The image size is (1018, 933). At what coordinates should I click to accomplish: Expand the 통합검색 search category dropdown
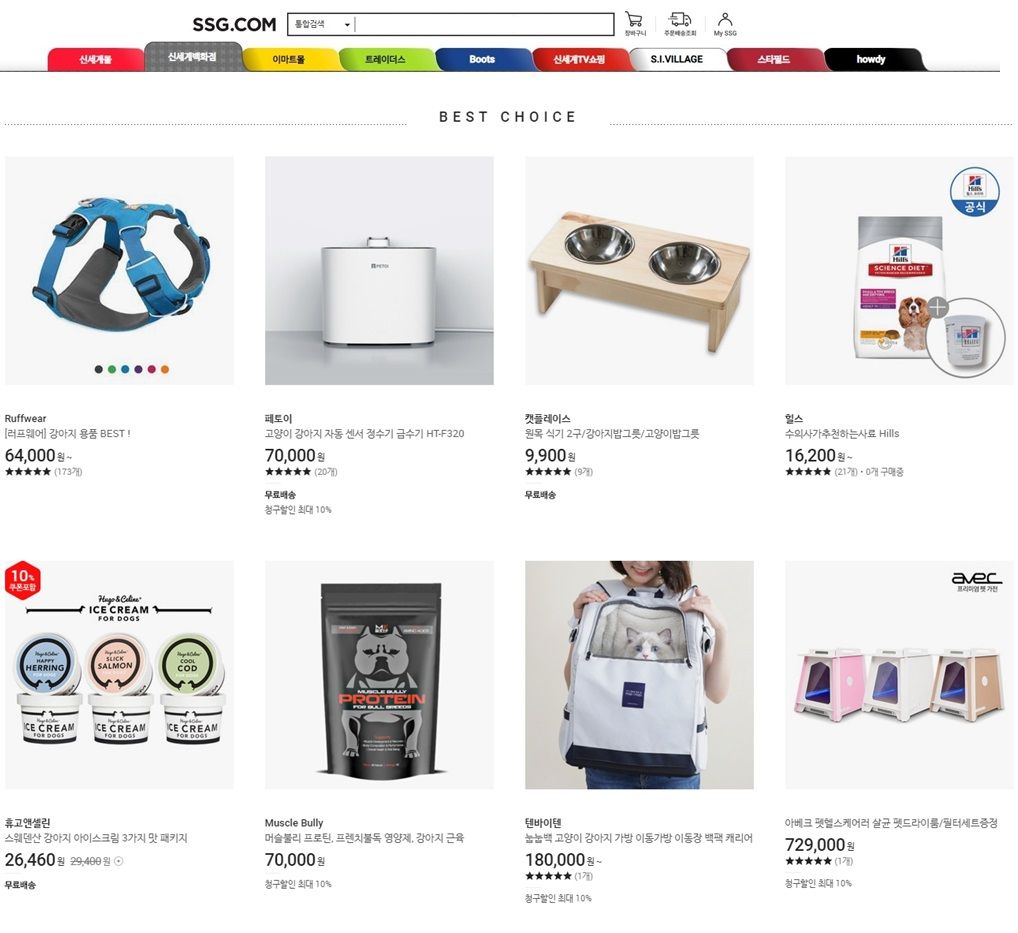321,25
